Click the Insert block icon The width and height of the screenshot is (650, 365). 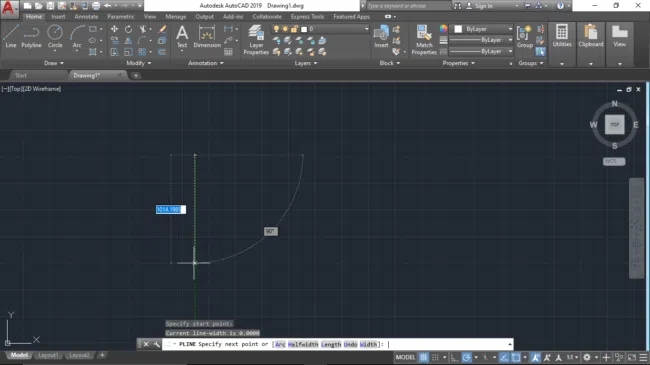pyautogui.click(x=381, y=36)
